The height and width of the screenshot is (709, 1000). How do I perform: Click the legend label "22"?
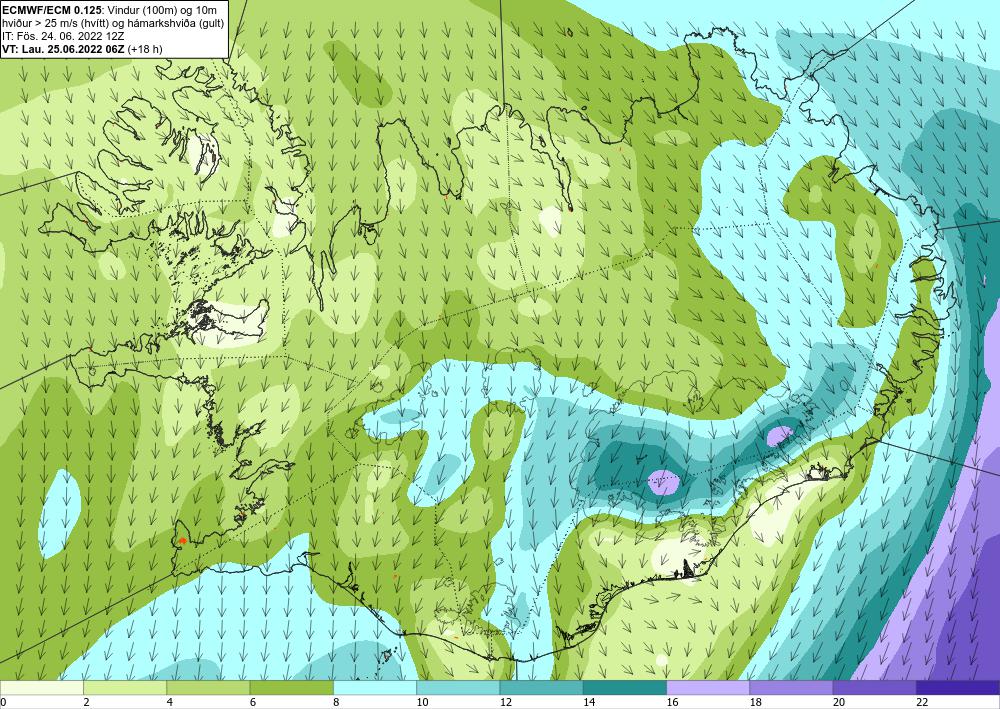point(922,702)
